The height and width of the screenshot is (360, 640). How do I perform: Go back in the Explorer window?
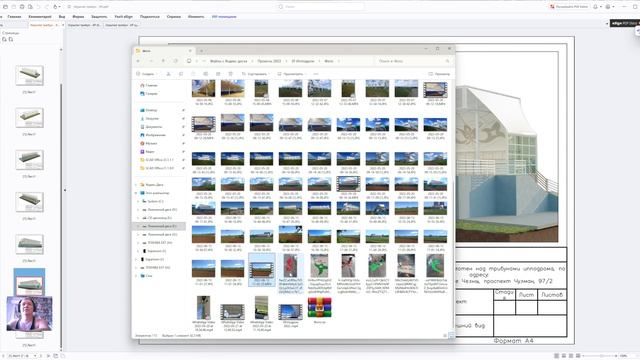pyautogui.click(x=138, y=61)
